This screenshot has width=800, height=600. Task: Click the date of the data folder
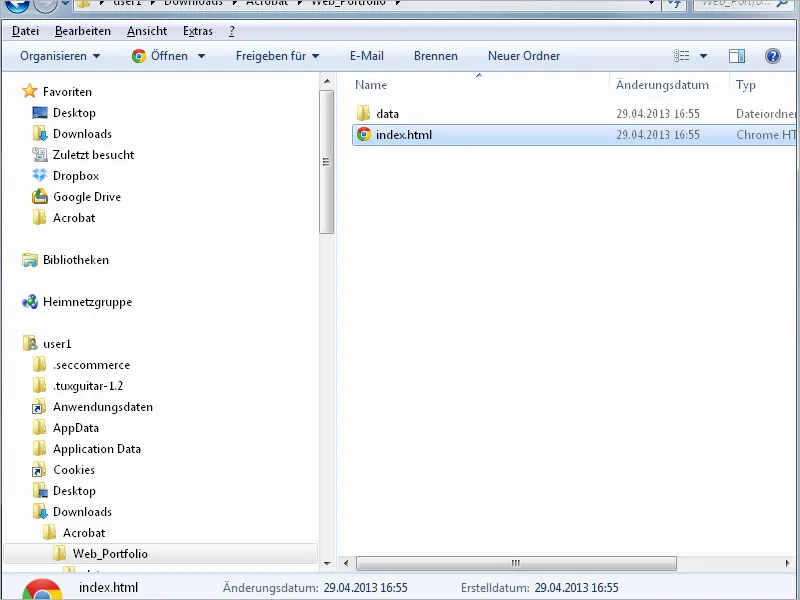tap(658, 114)
